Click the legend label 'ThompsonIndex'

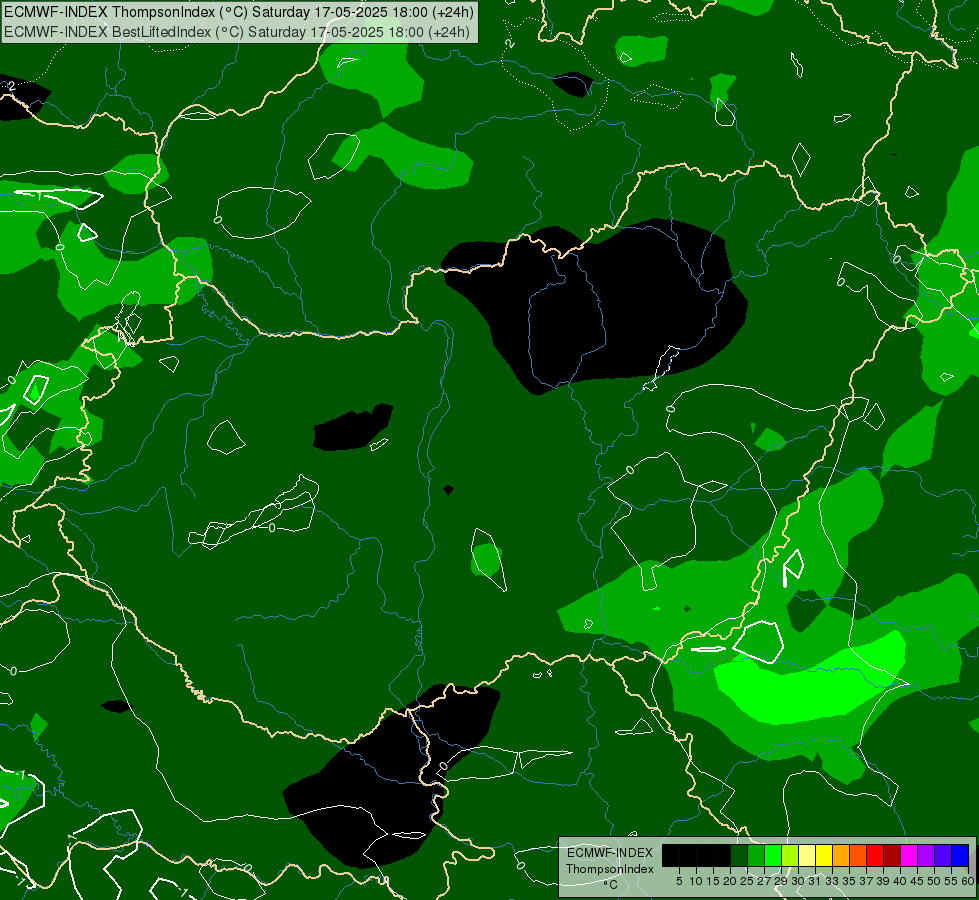click(x=610, y=869)
